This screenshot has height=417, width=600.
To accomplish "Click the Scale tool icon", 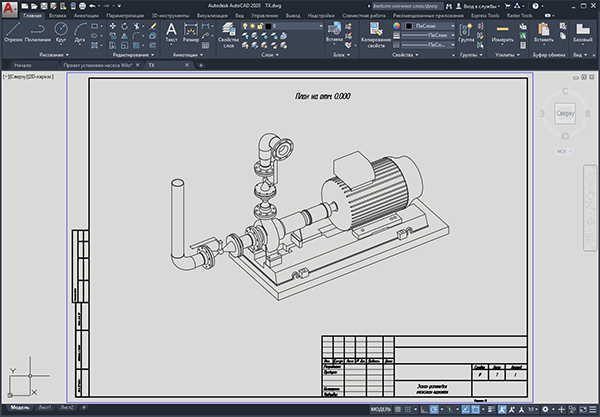I will [x=124, y=45].
